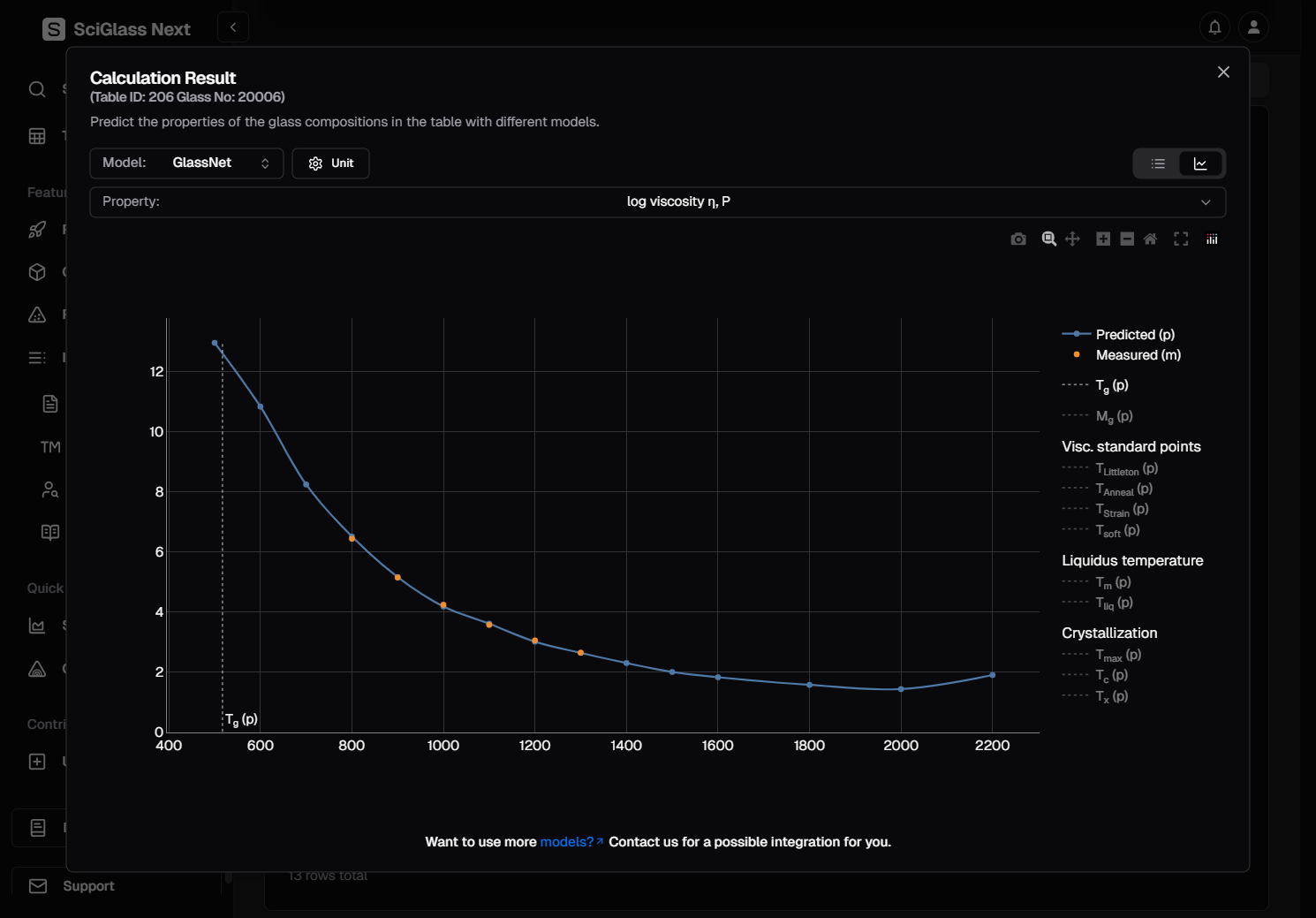Open the notifications bell

pos(1214,27)
